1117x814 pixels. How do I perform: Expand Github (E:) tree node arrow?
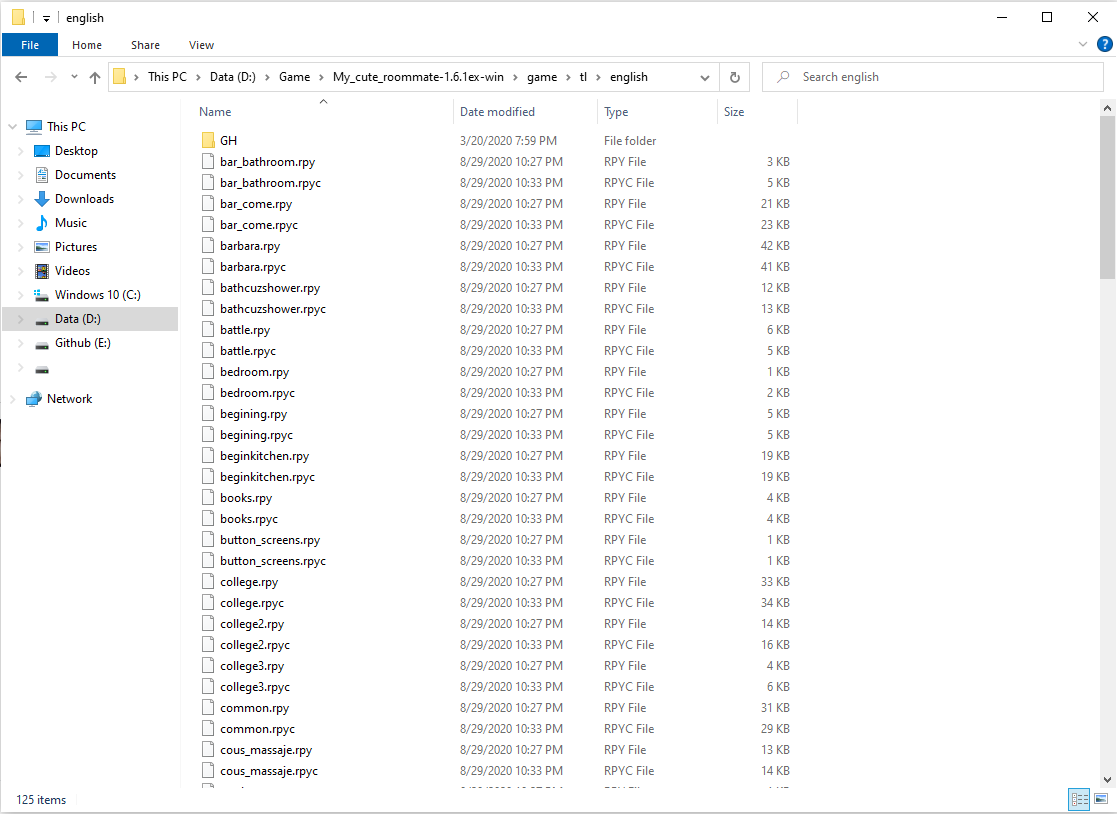click(20, 343)
